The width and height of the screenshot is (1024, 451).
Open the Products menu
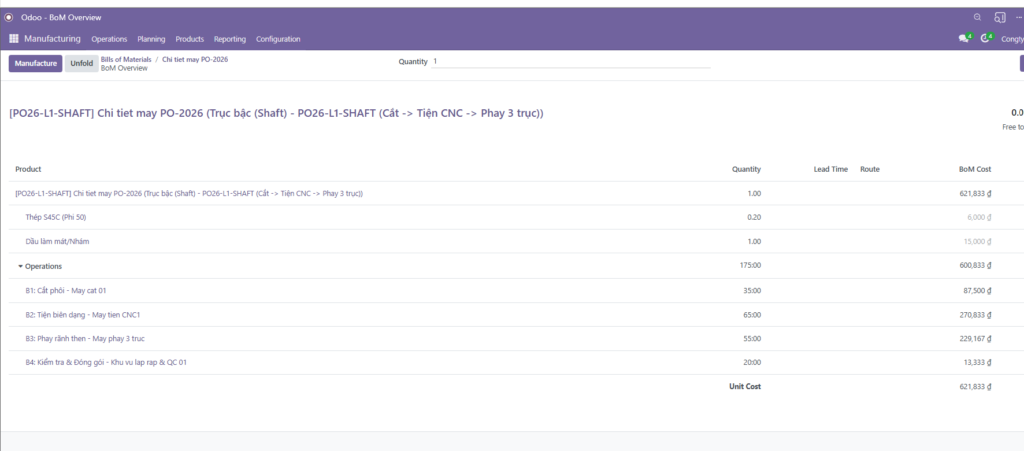190,39
